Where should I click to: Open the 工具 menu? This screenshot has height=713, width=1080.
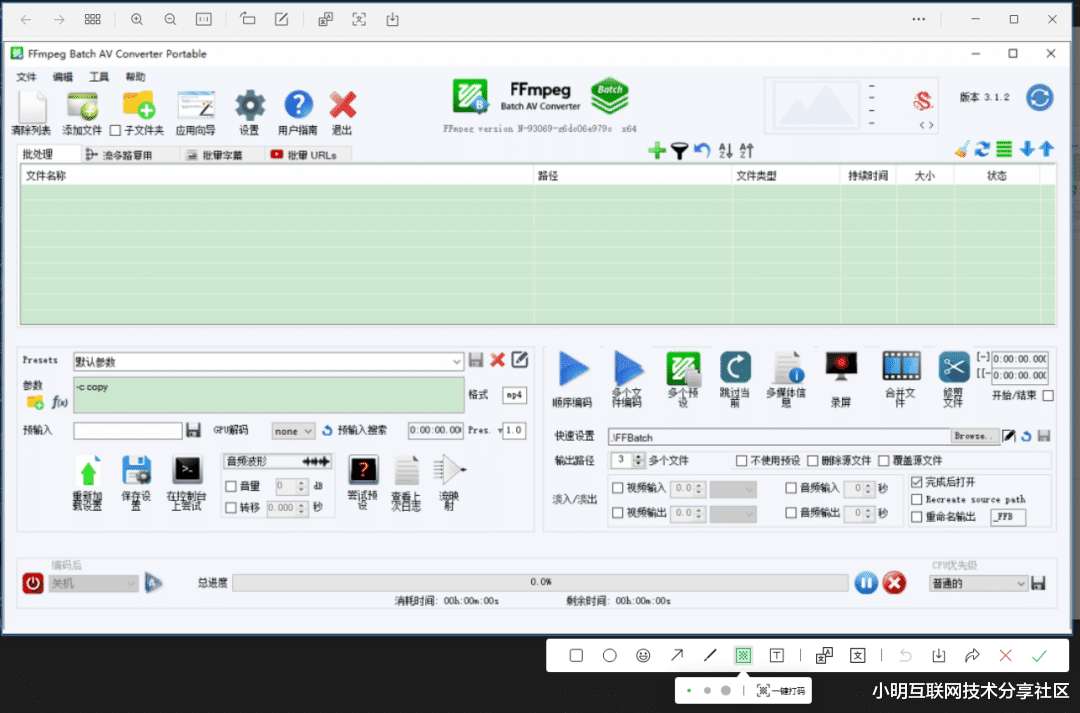(x=99, y=77)
